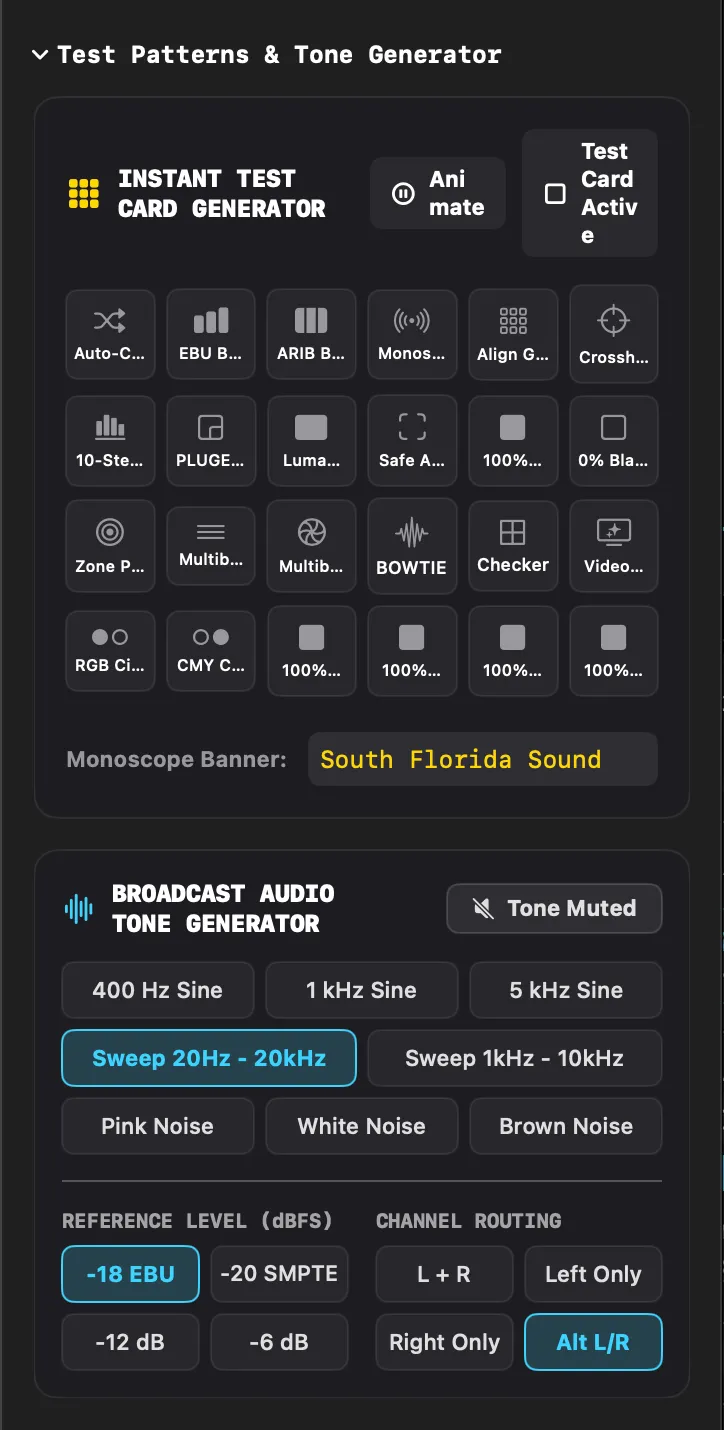Viewport: 724px width, 1430px height.
Task: Select the BOWTIE waveform pattern
Action: tap(412, 546)
